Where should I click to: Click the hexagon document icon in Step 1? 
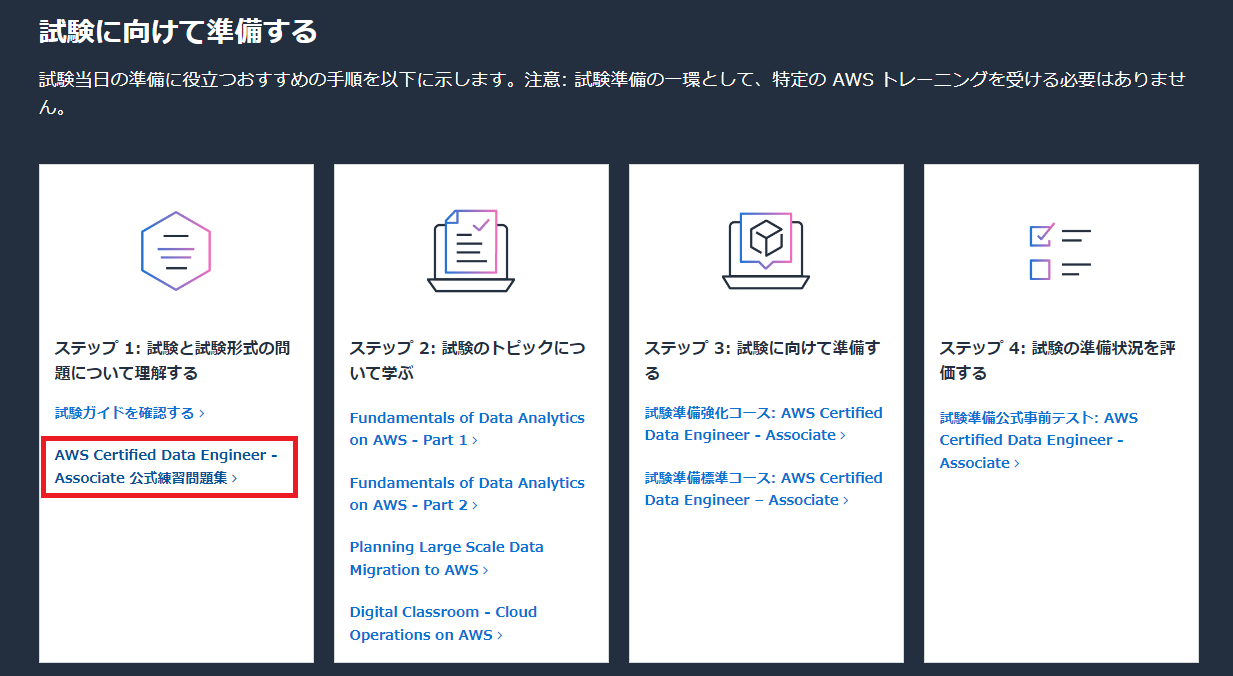(x=176, y=251)
